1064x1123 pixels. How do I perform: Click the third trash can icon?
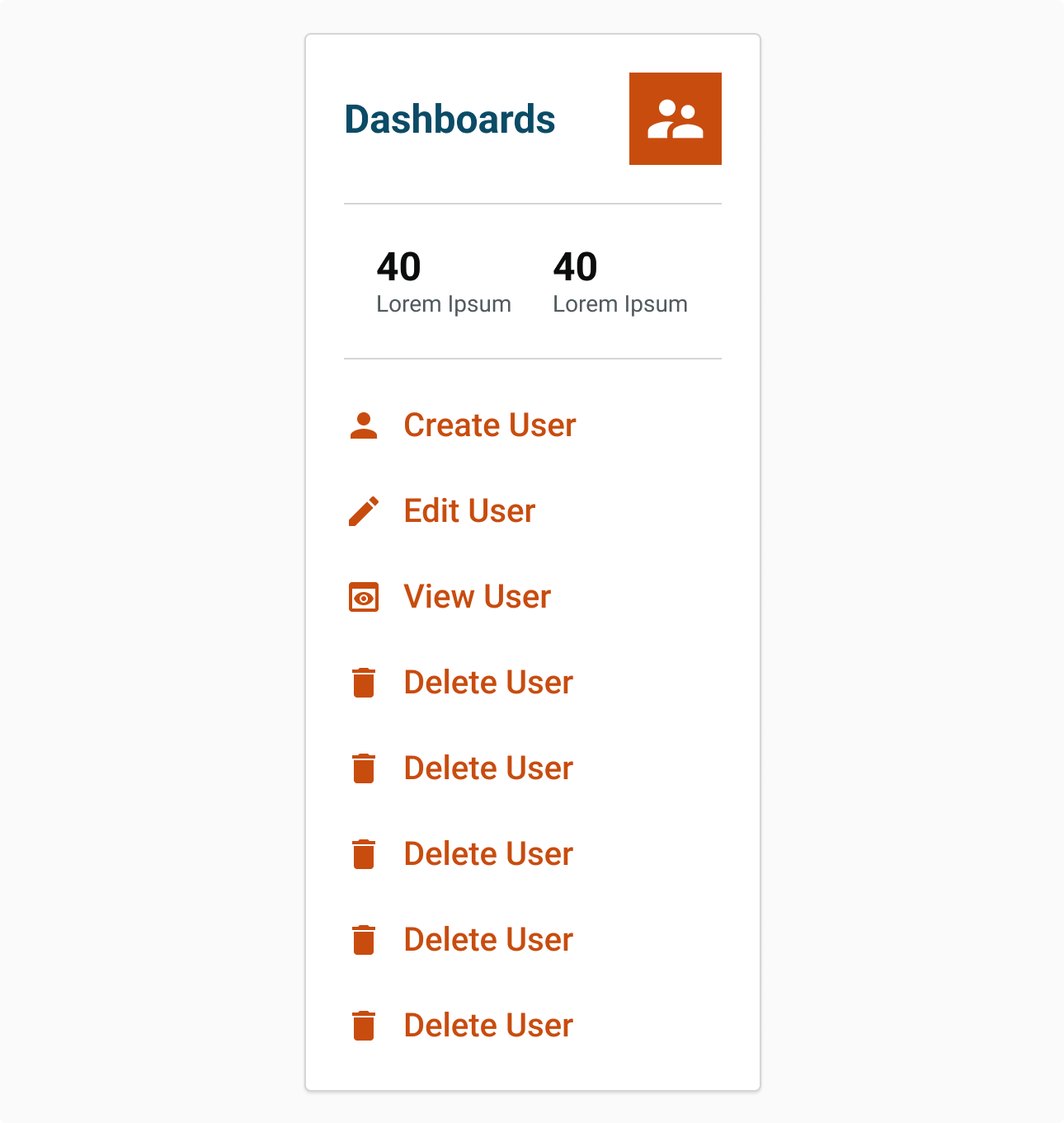pos(364,854)
